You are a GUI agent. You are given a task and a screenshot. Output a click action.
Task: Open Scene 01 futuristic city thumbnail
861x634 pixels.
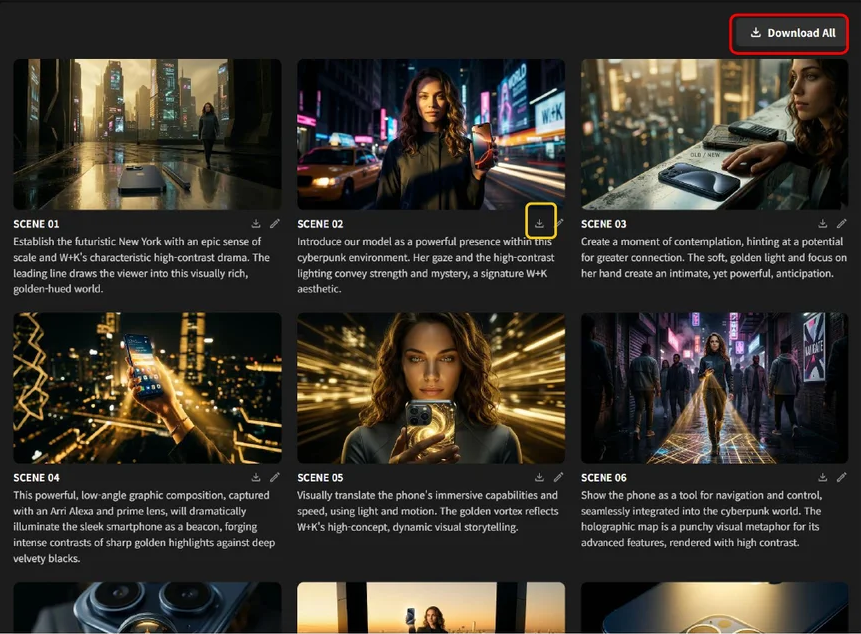[x=147, y=134]
